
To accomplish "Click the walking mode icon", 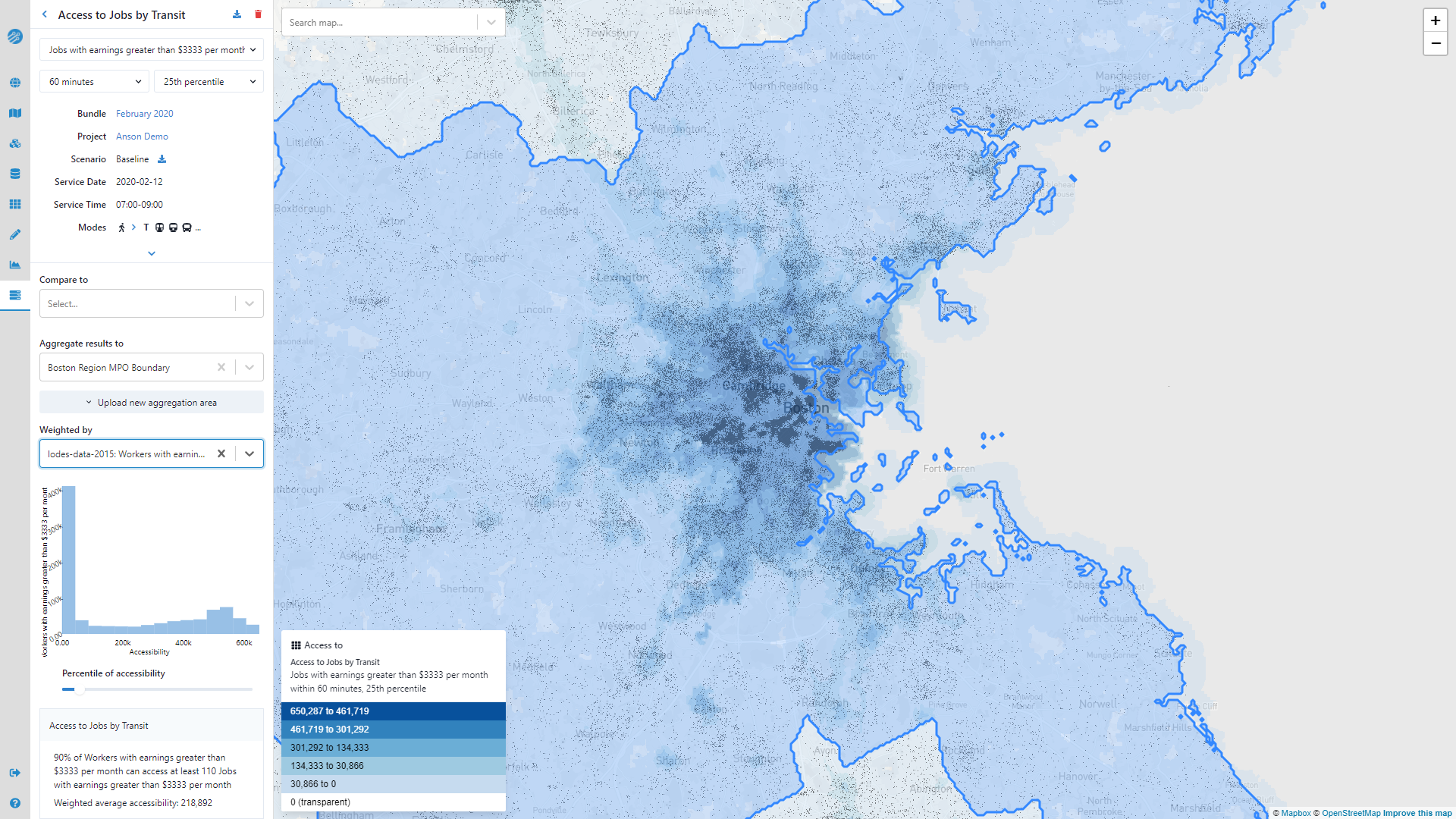I will pos(121,227).
